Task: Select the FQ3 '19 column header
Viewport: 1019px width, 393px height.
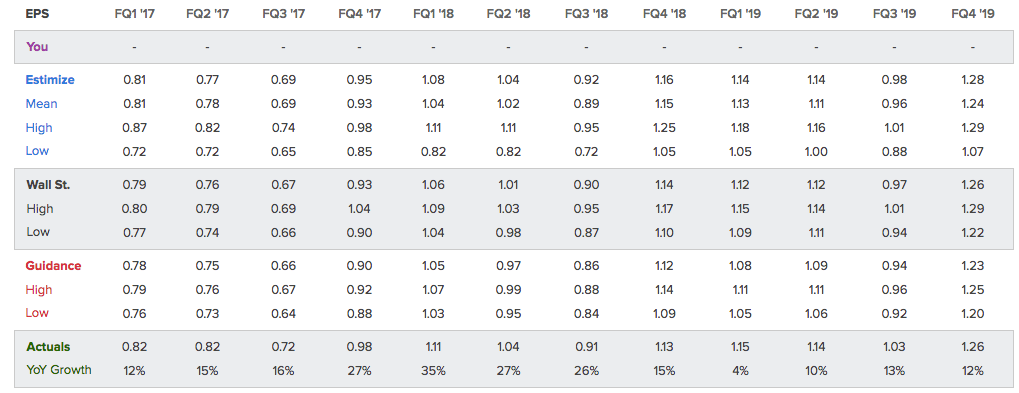Action: click(894, 14)
